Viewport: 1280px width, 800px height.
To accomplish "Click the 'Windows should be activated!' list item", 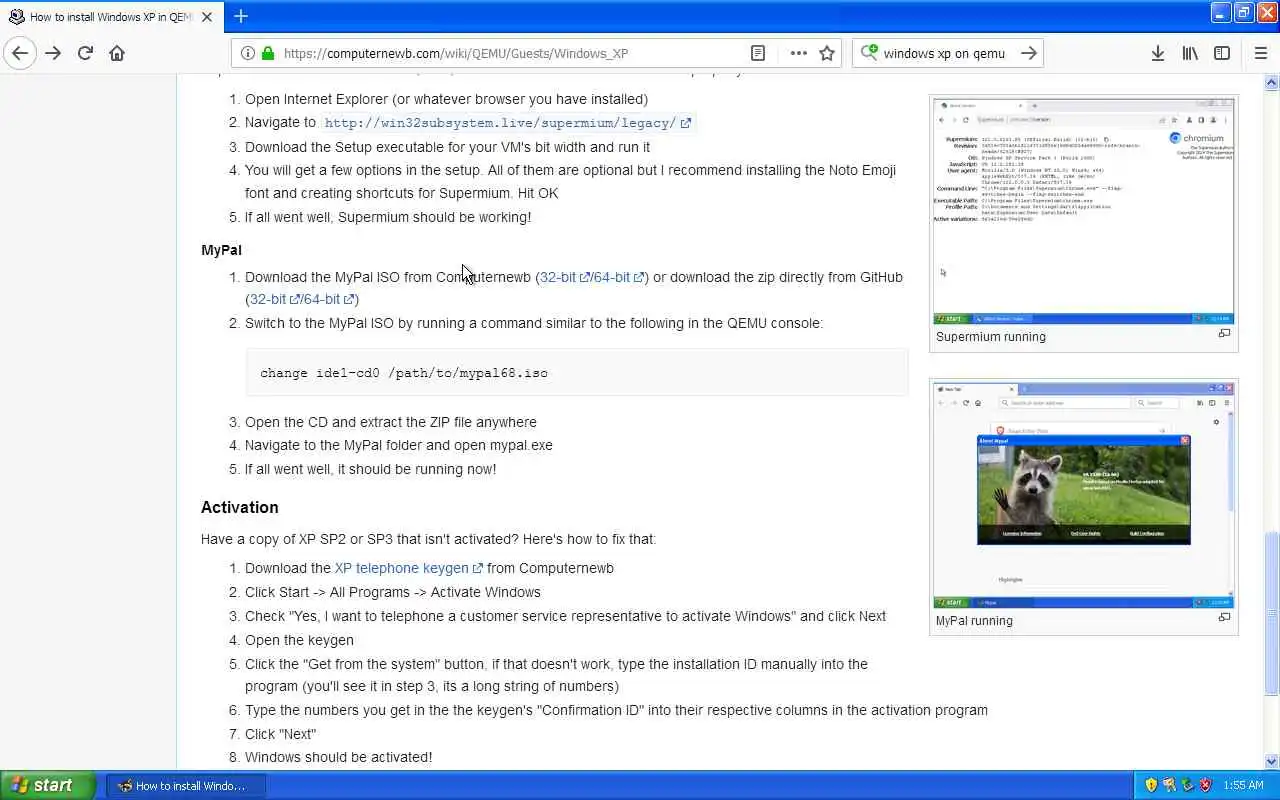I will pos(339,757).
